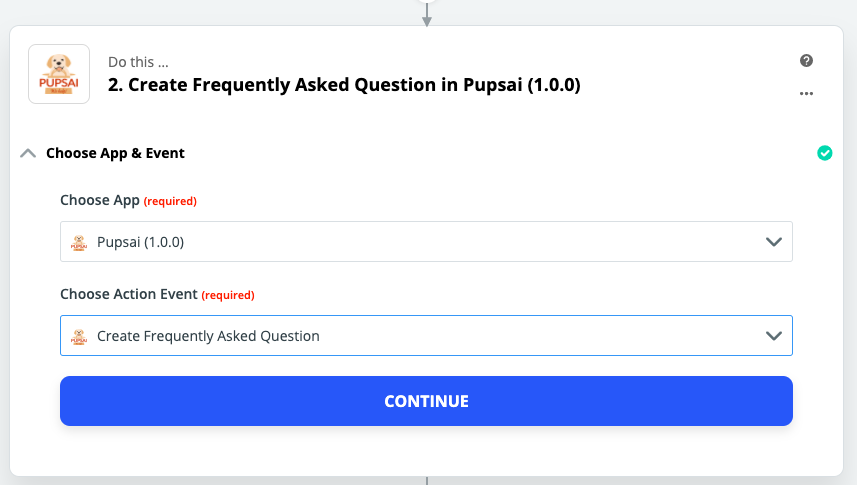Viewport: 857px width, 485px height.
Task: Click Pupsai icon in Choose App field
Action: [x=79, y=242]
